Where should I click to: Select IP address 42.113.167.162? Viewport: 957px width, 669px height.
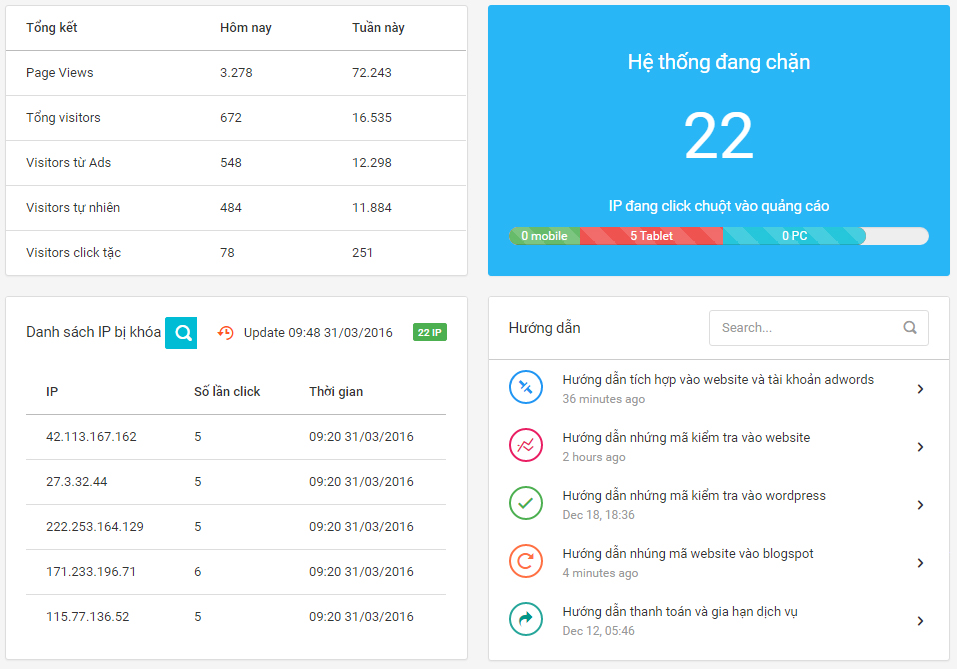pos(91,437)
